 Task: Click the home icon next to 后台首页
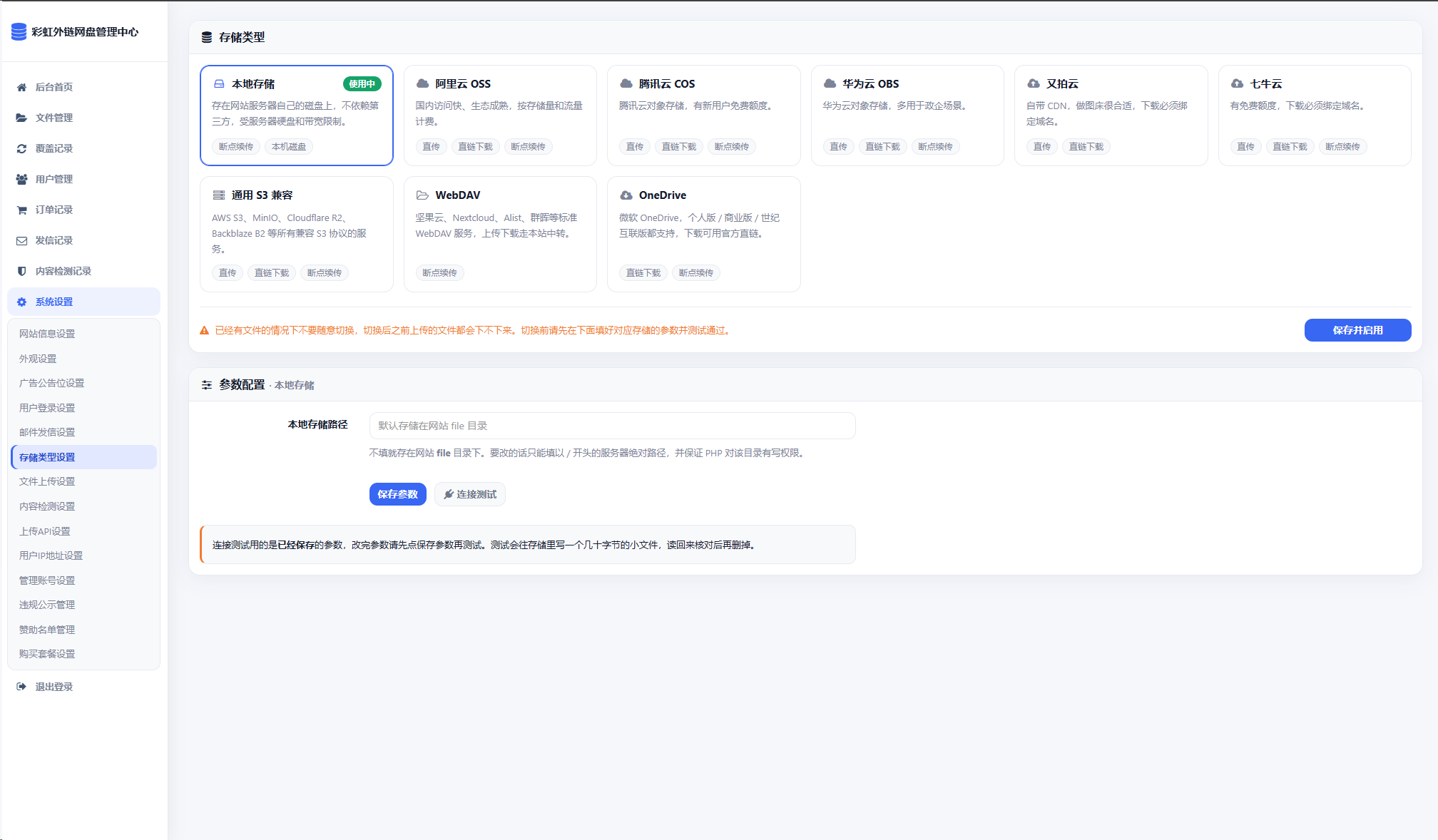point(22,87)
